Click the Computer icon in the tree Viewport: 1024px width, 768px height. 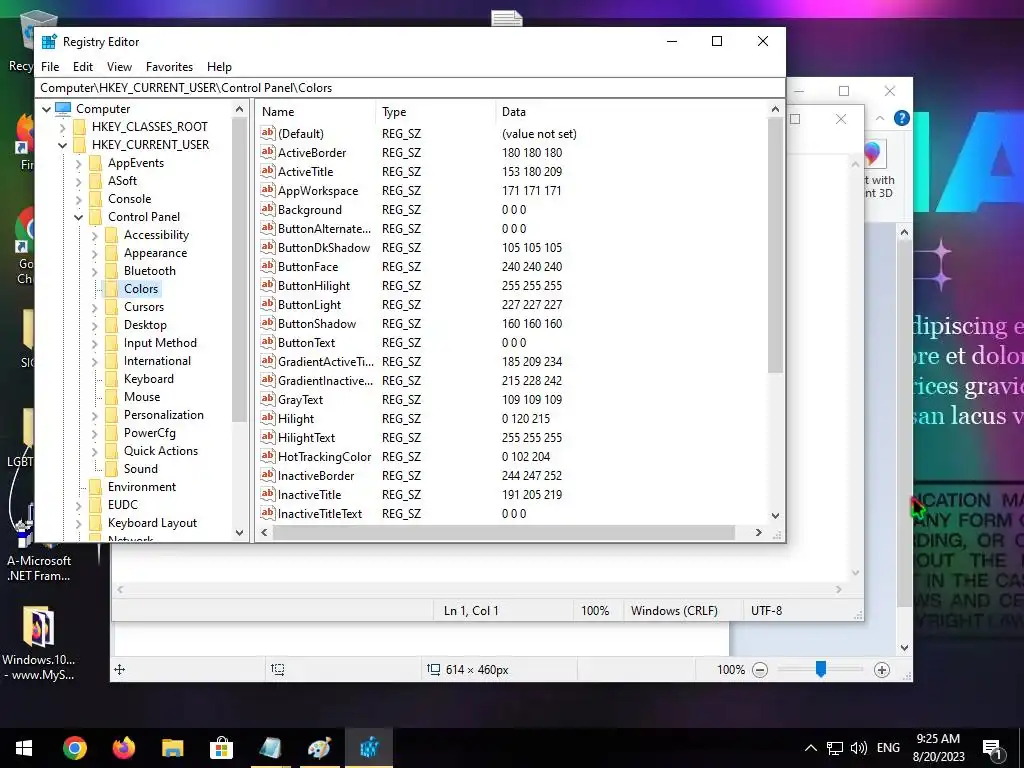click(x=63, y=109)
